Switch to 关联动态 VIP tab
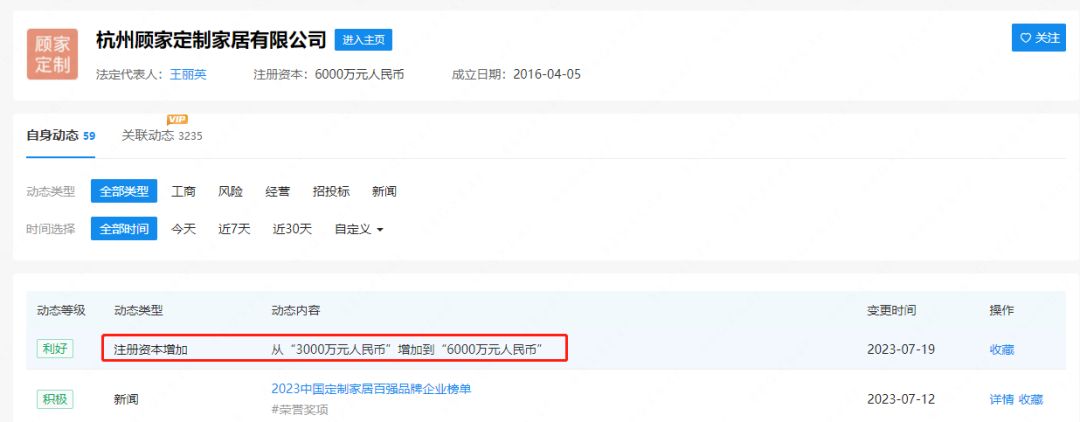Viewport: 1080px width, 422px height. click(162, 136)
